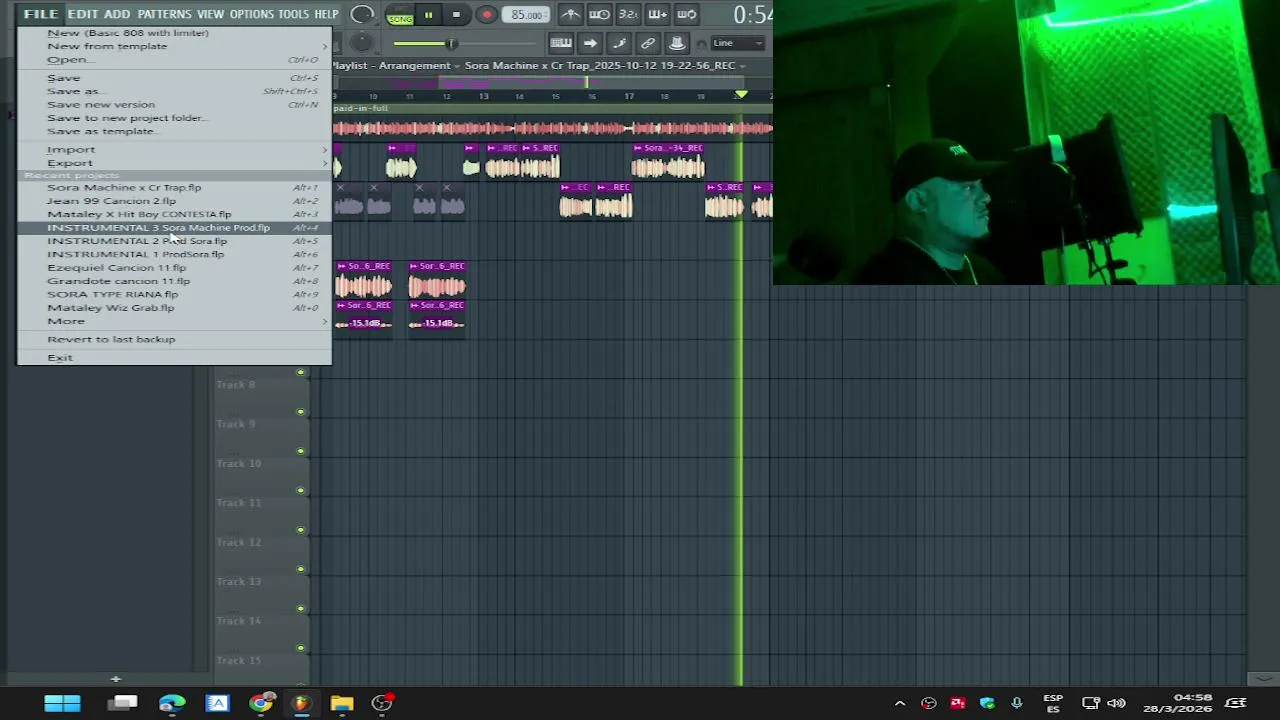Open Microsoft Edge from taskbar
This screenshot has height=720, width=1280.
coord(172,703)
